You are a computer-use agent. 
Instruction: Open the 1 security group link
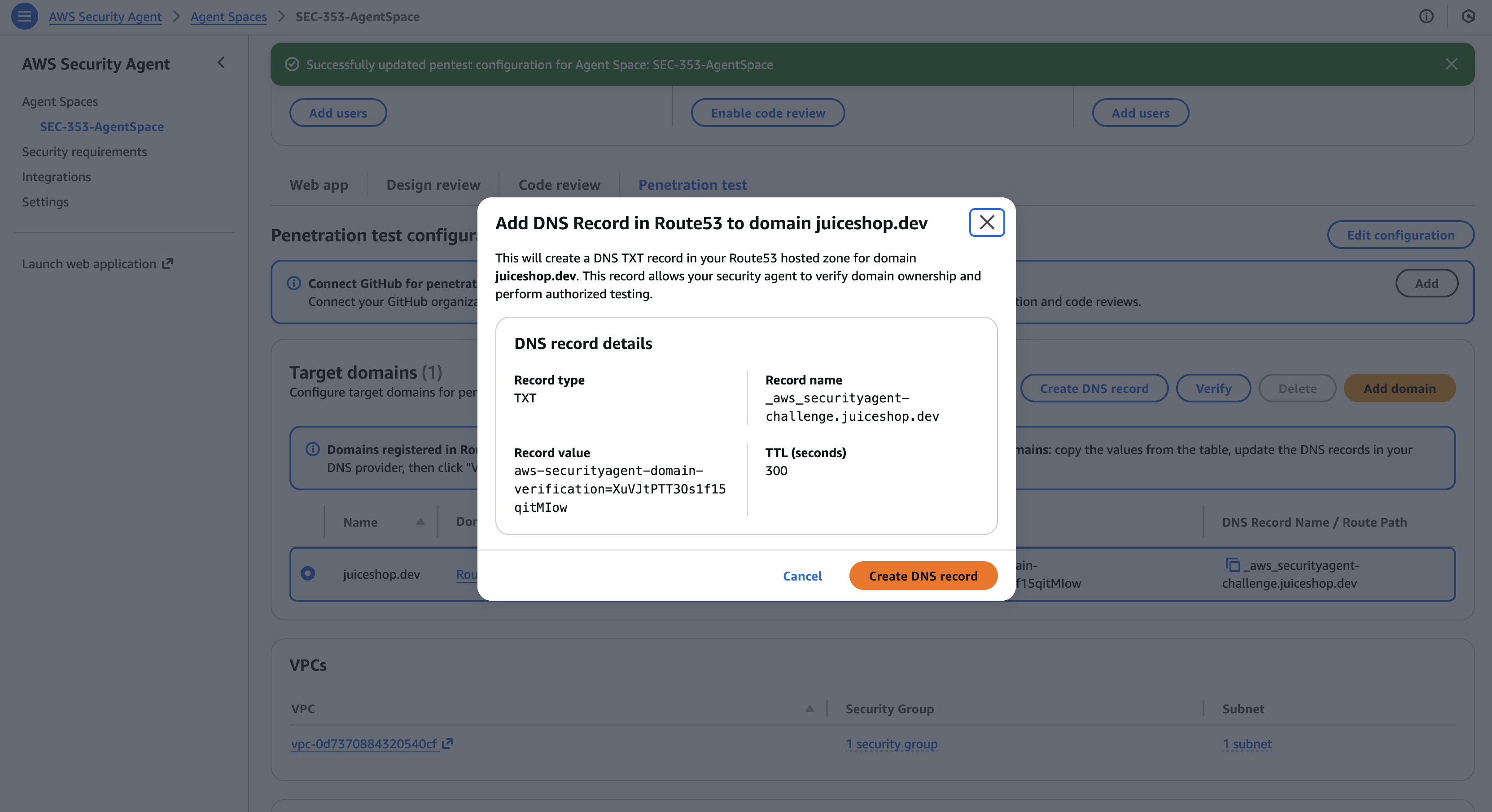(891, 744)
